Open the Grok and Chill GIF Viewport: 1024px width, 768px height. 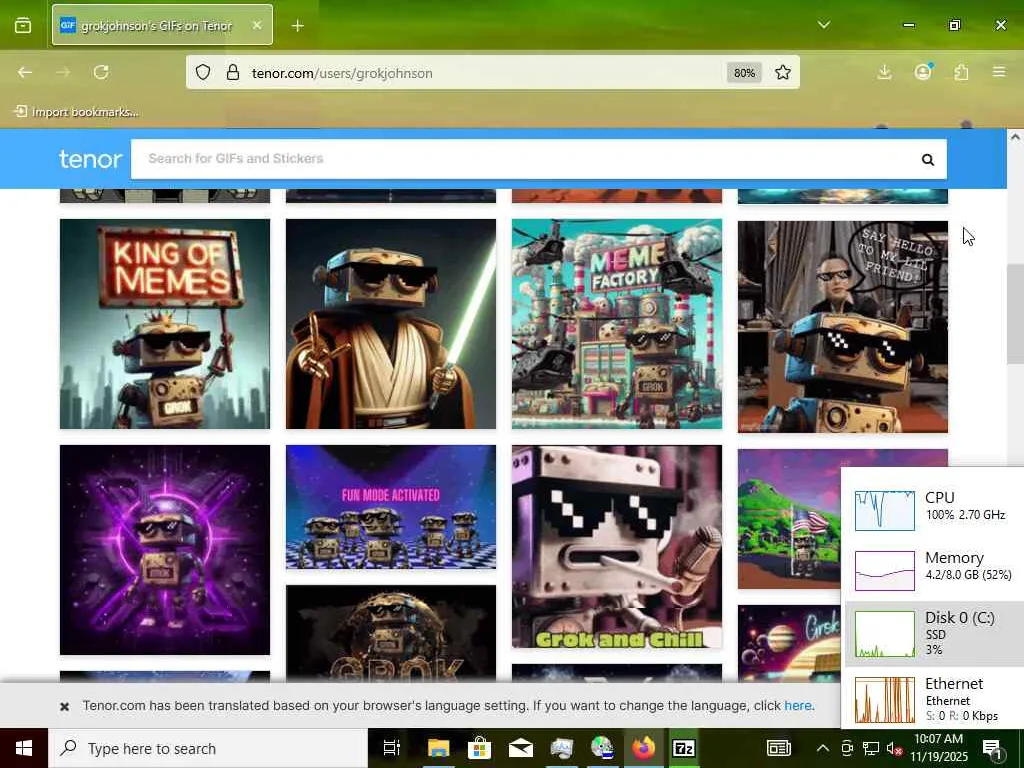point(616,547)
